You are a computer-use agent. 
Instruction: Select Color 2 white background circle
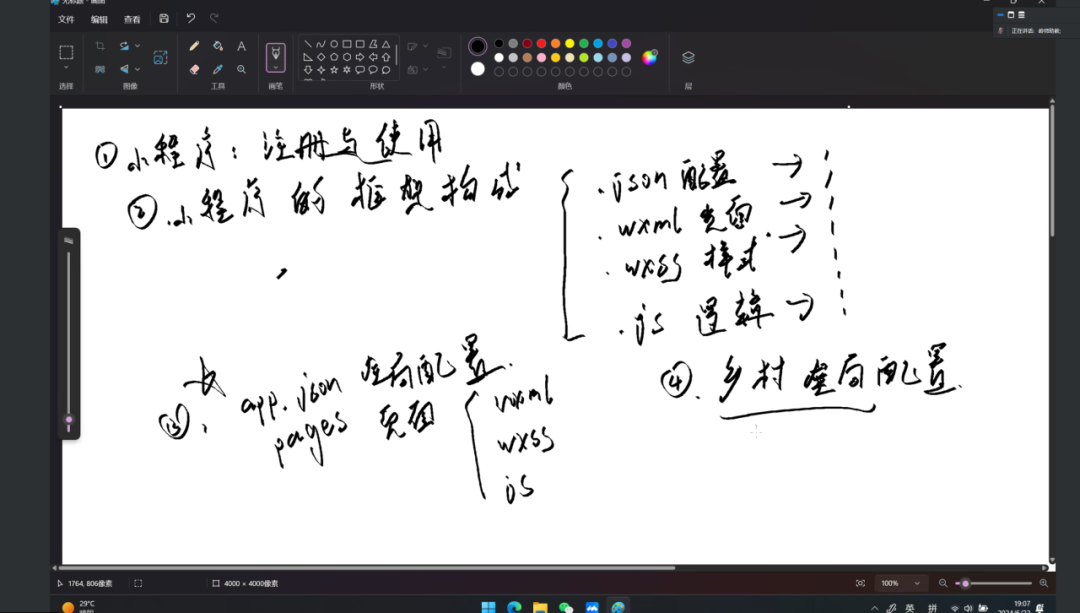[x=477, y=69]
